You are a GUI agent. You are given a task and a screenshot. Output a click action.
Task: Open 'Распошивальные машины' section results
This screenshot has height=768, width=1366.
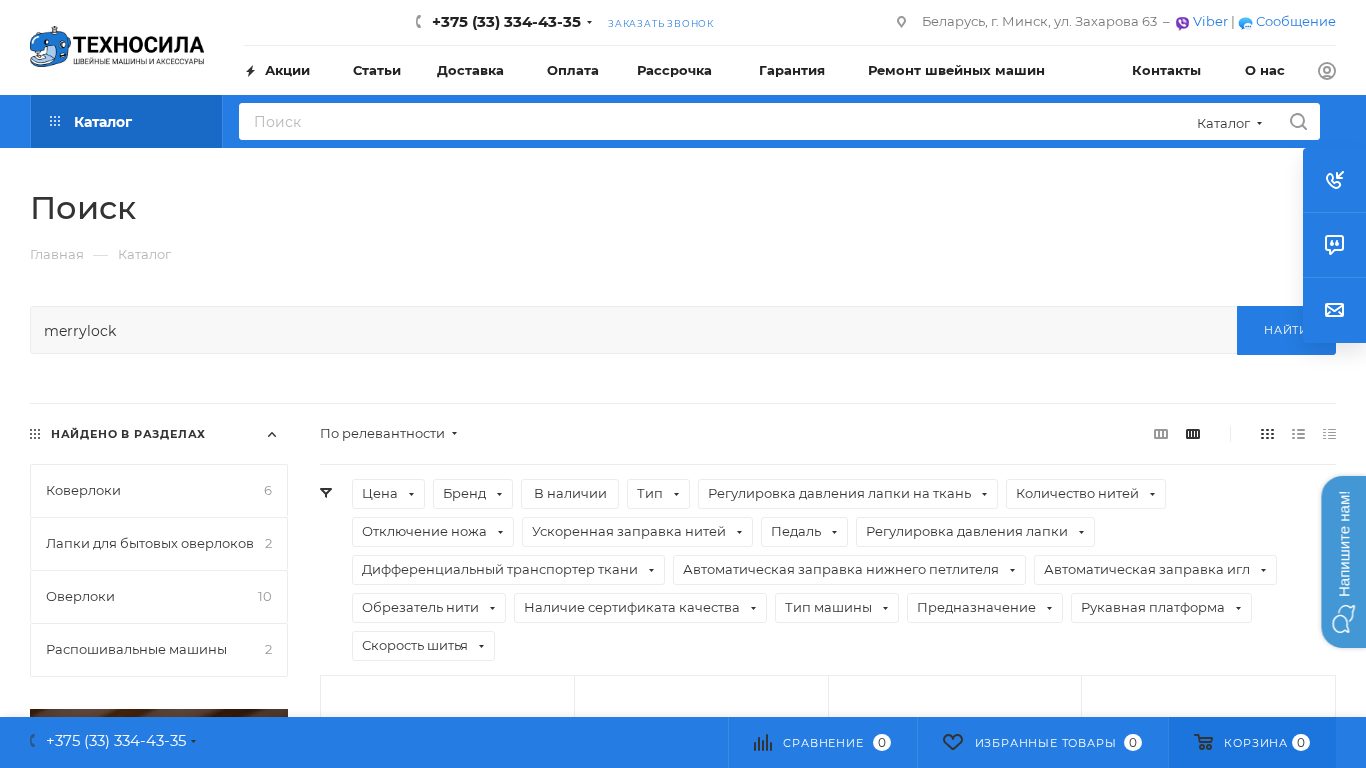(159, 650)
